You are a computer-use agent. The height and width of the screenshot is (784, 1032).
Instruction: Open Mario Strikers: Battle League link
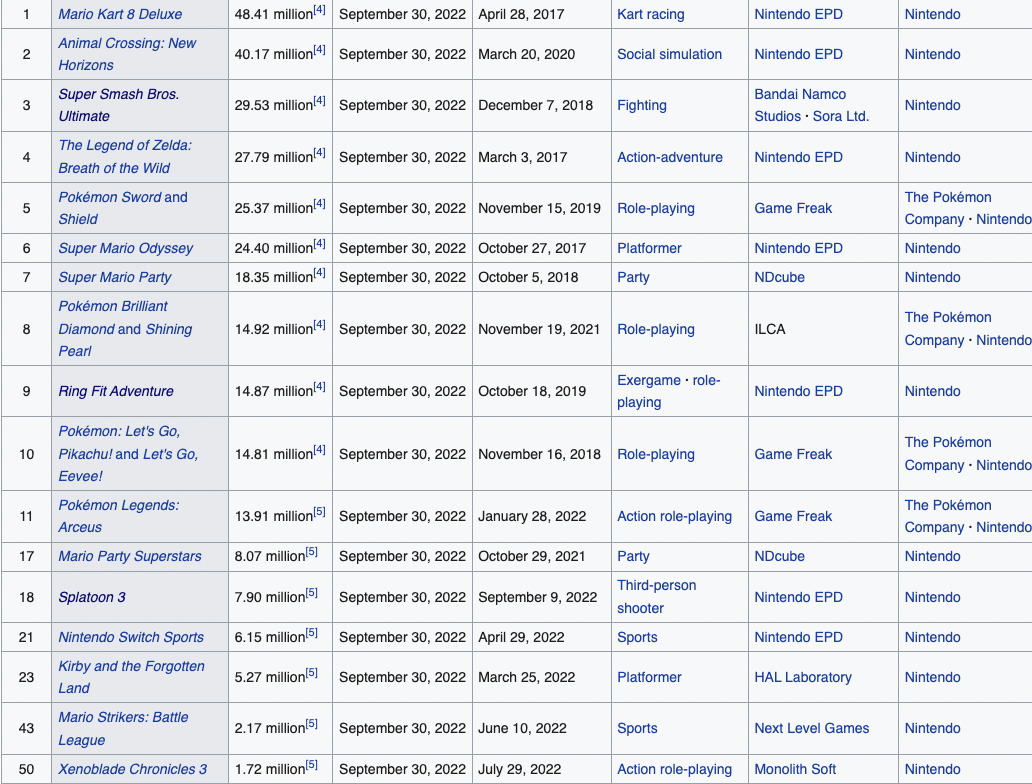pos(123,728)
